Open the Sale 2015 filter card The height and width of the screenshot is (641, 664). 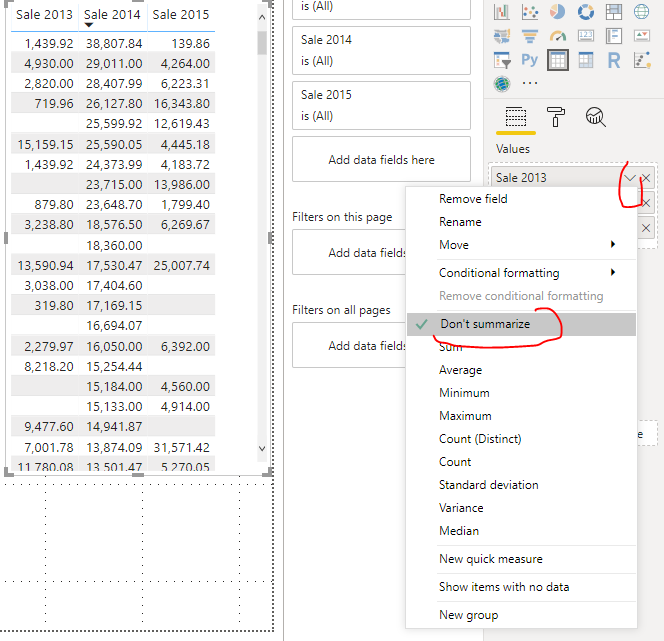tap(381, 105)
